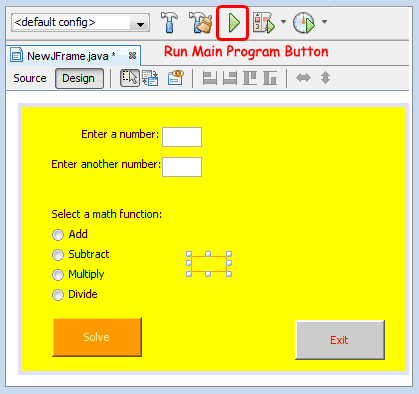
Task: Switch to the Source view tab
Action: (x=30, y=78)
